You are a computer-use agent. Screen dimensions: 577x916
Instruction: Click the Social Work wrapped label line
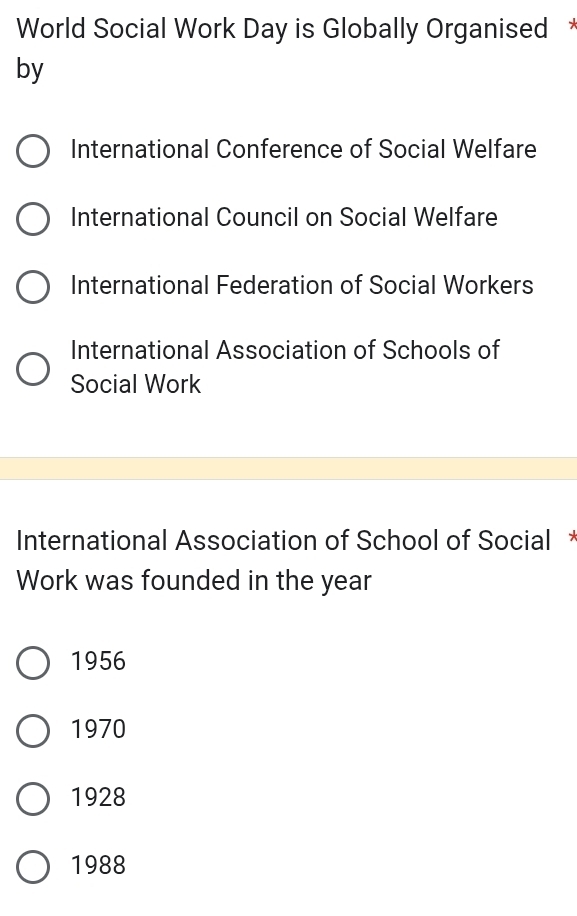point(135,384)
